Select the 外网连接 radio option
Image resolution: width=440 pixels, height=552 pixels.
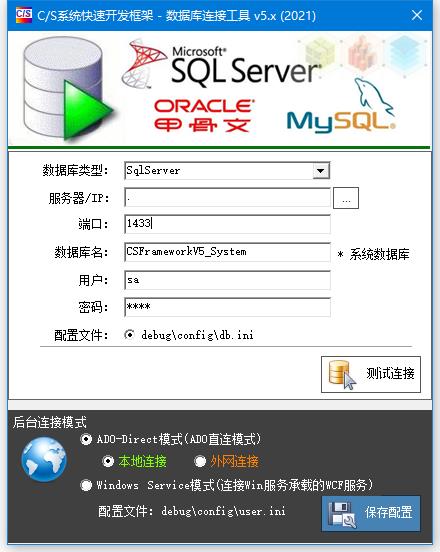[x=200, y=461]
